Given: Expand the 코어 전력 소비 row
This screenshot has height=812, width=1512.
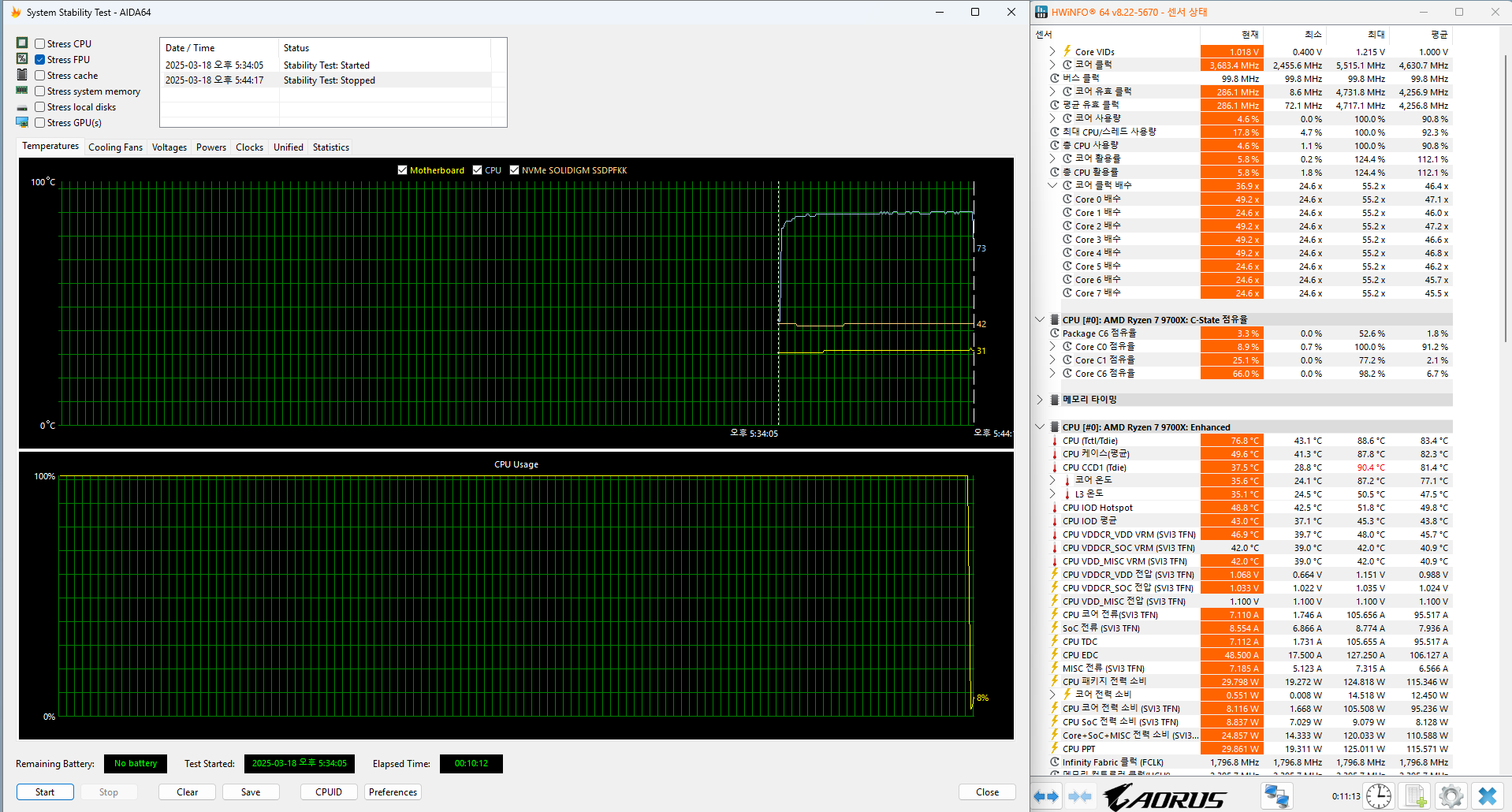Looking at the screenshot, I should tap(1052, 695).
